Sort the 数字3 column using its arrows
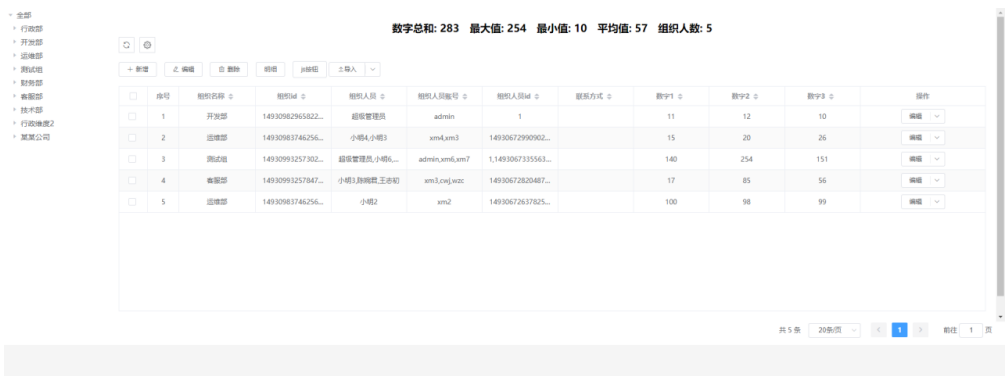 click(831, 96)
